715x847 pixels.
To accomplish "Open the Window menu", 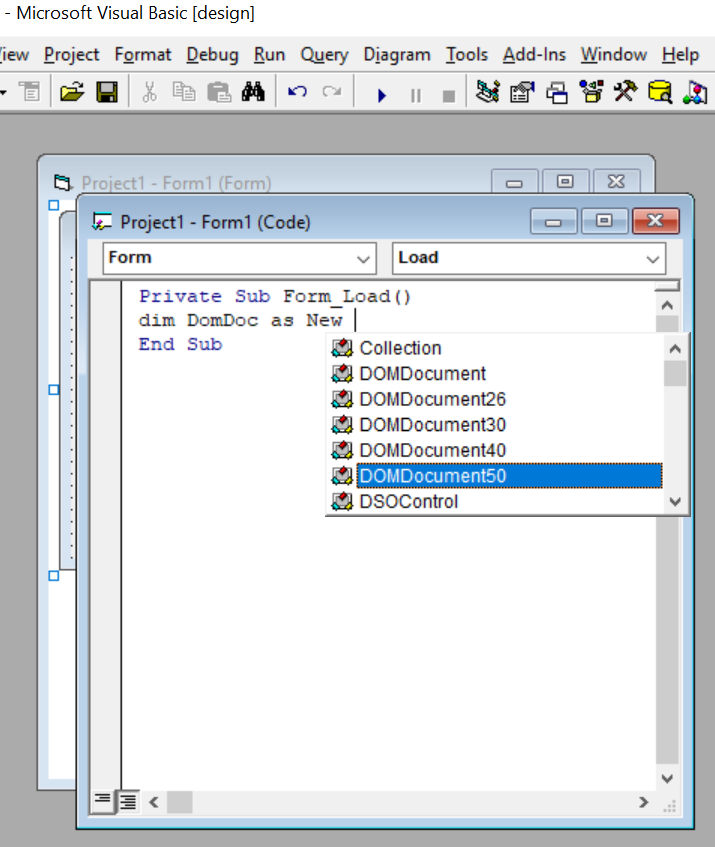I will click(613, 55).
